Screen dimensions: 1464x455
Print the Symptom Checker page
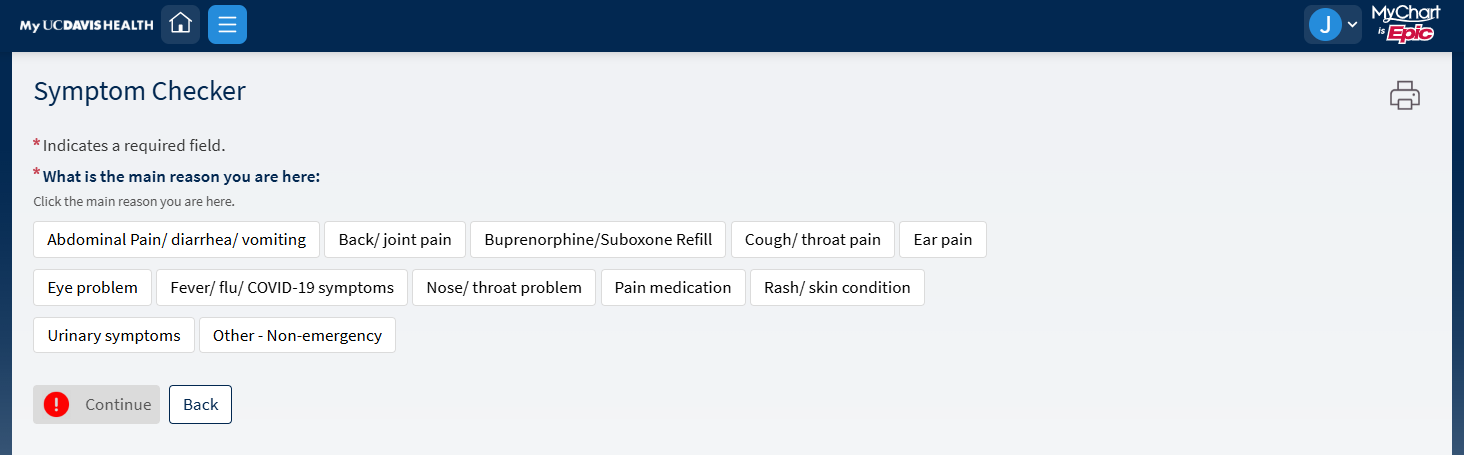1404,95
